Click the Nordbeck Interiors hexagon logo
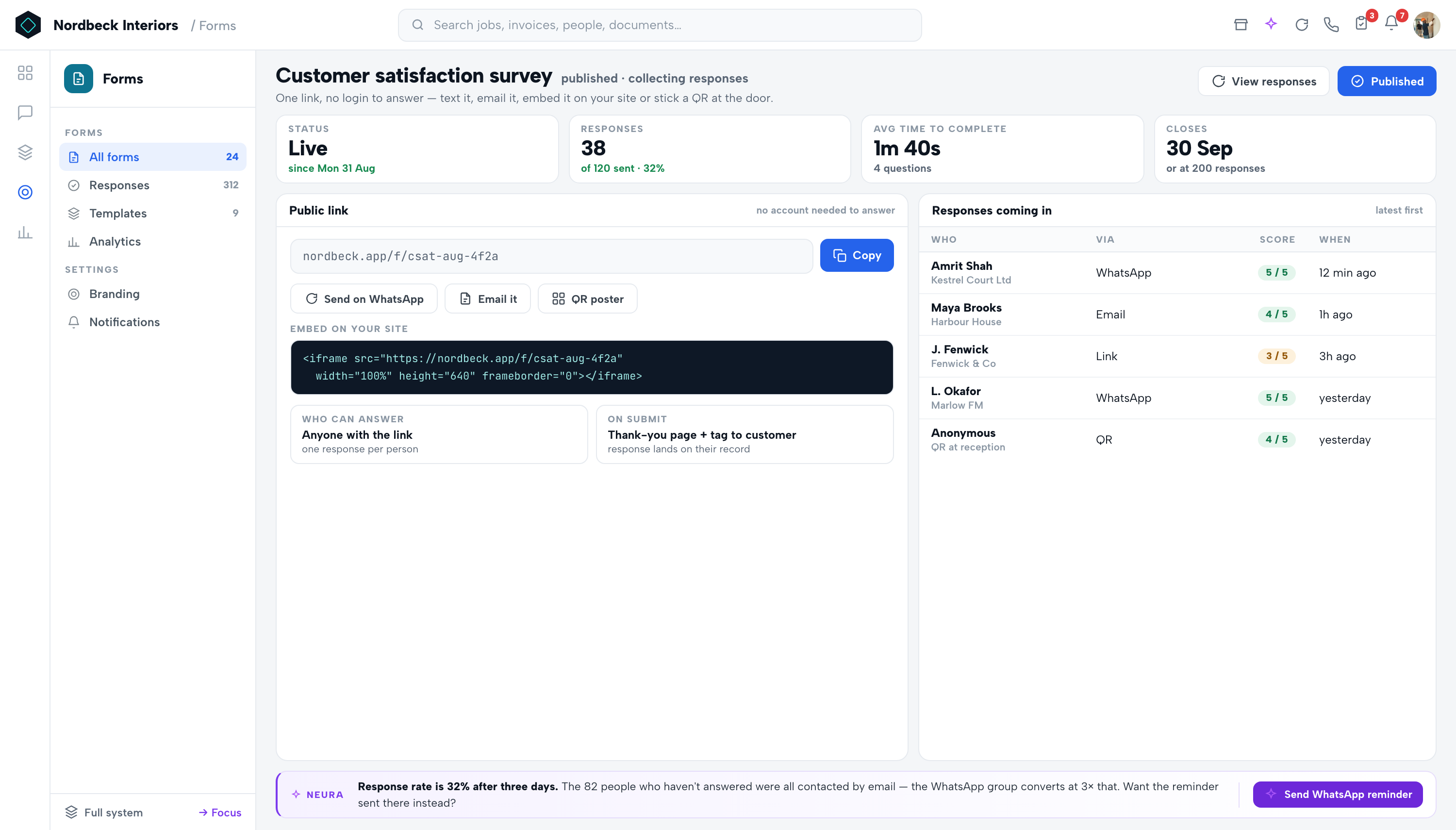 pos(28,25)
